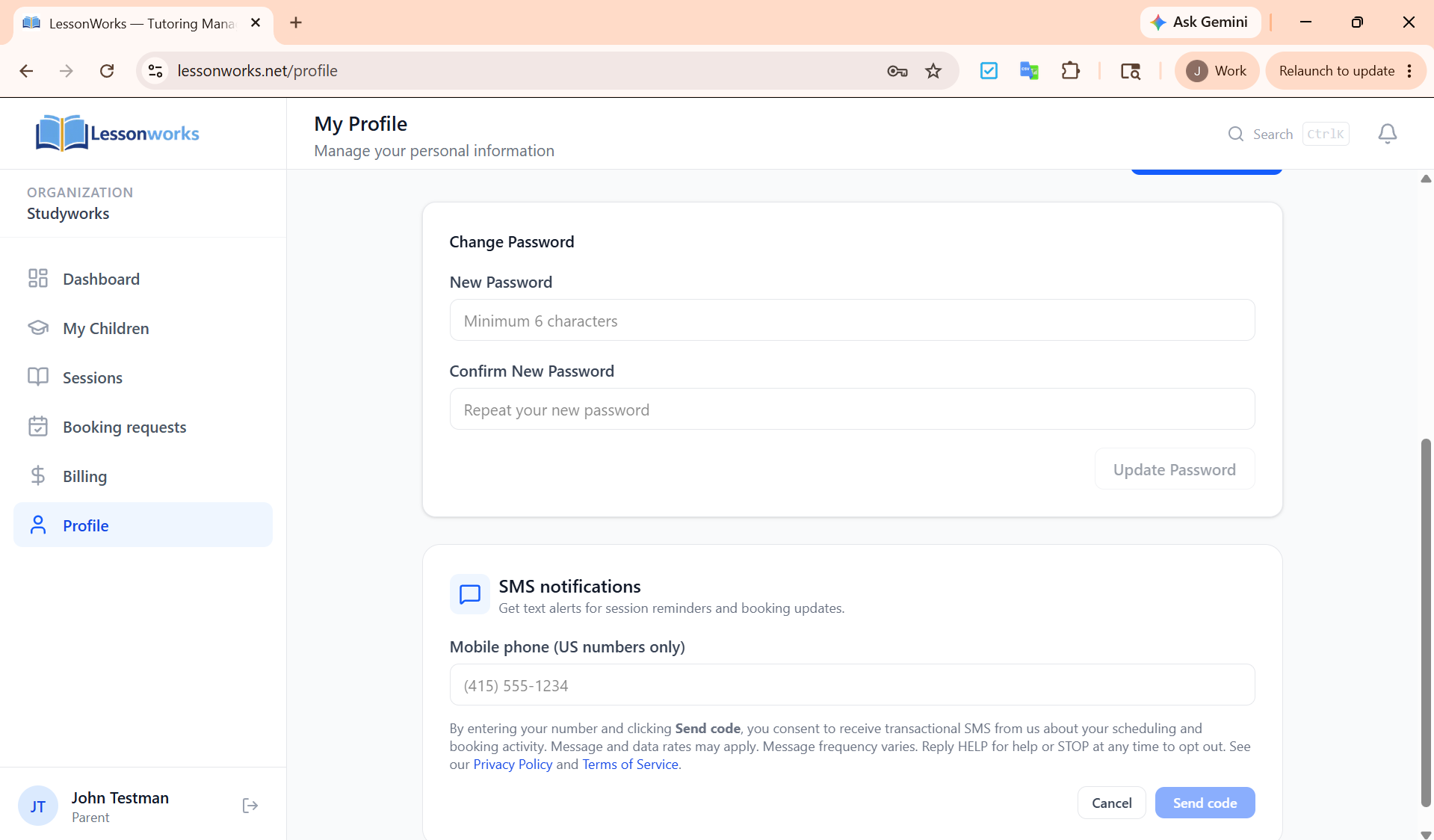Reload the page with the refresh icon
Viewport: 1434px width, 840px height.
click(107, 71)
